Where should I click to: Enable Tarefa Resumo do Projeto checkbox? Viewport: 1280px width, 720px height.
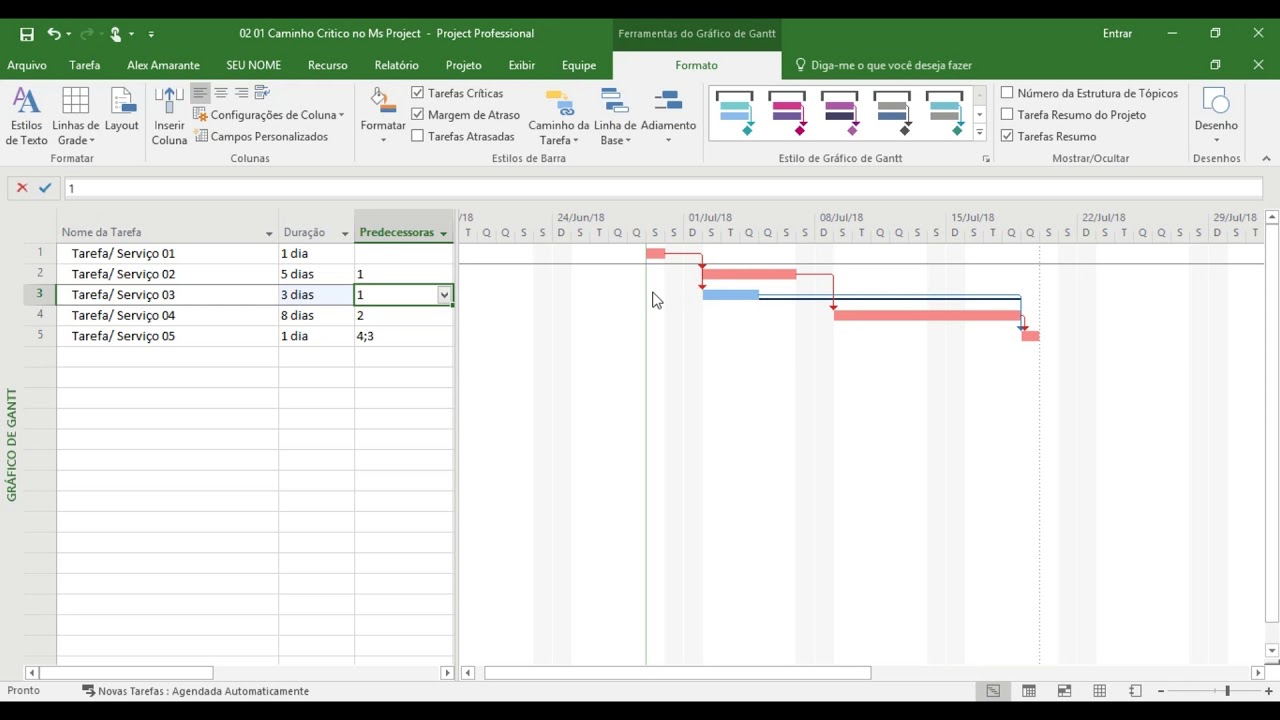pyautogui.click(x=1007, y=115)
